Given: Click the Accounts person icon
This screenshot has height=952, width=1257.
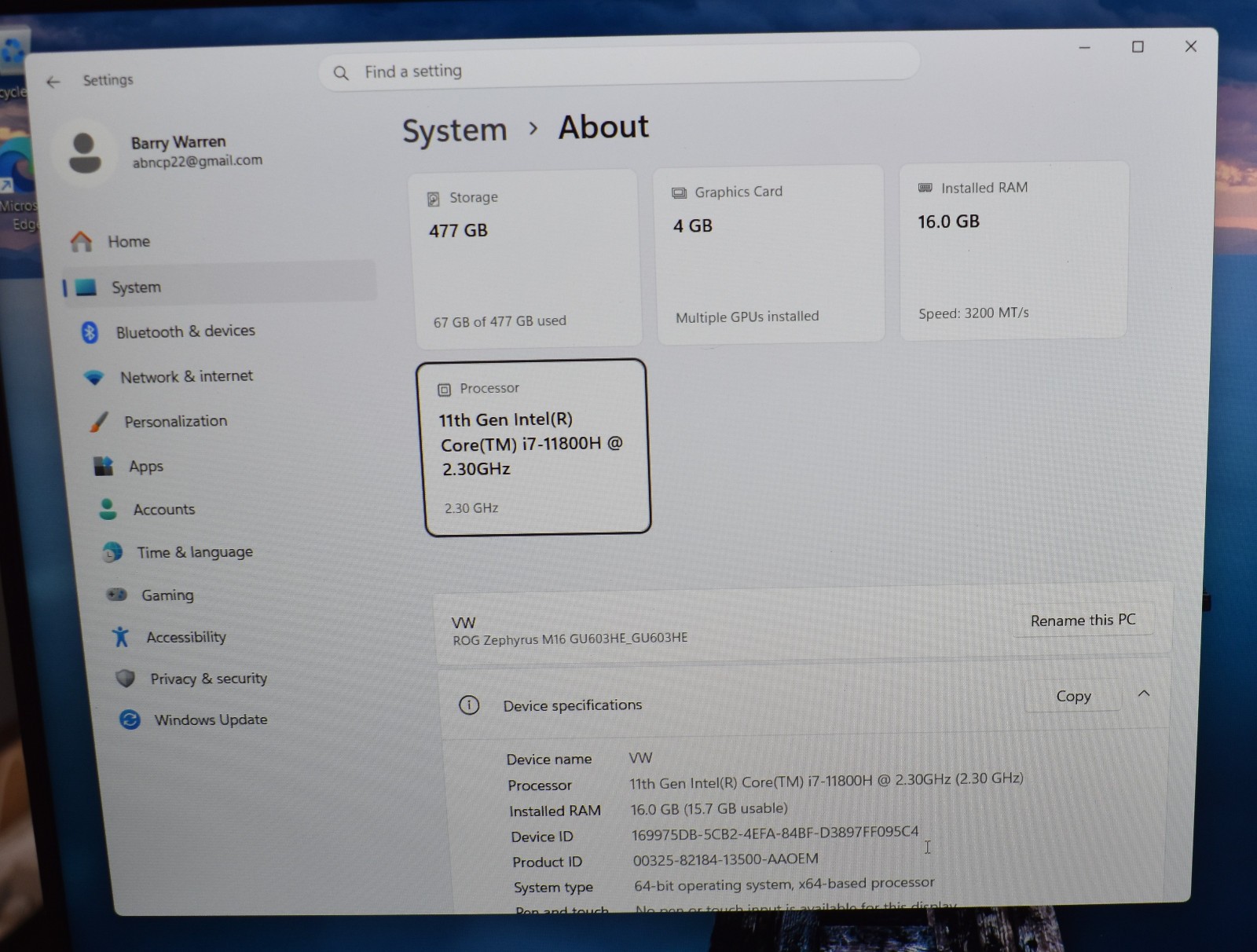Looking at the screenshot, I should pyautogui.click(x=108, y=509).
